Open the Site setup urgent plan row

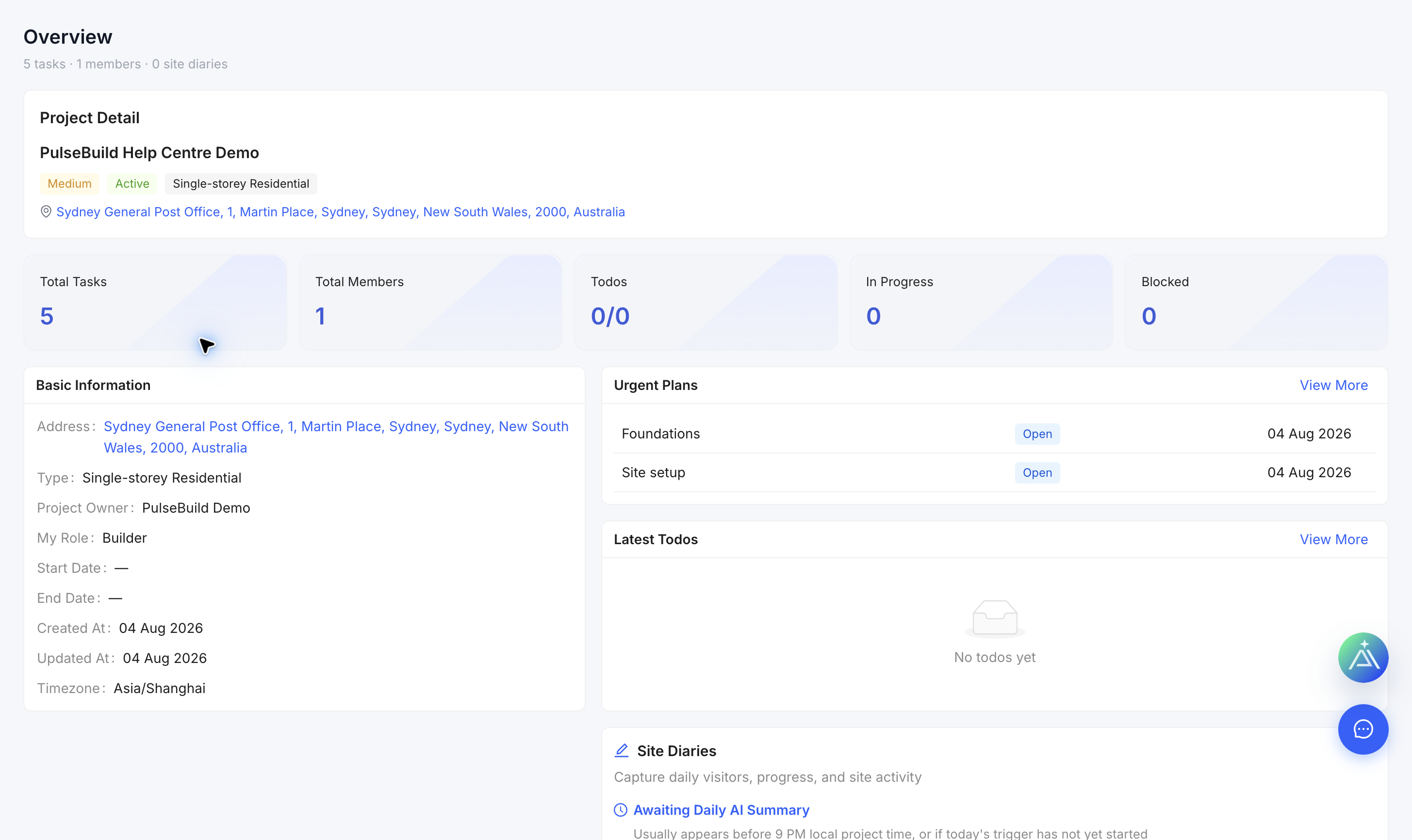(994, 473)
